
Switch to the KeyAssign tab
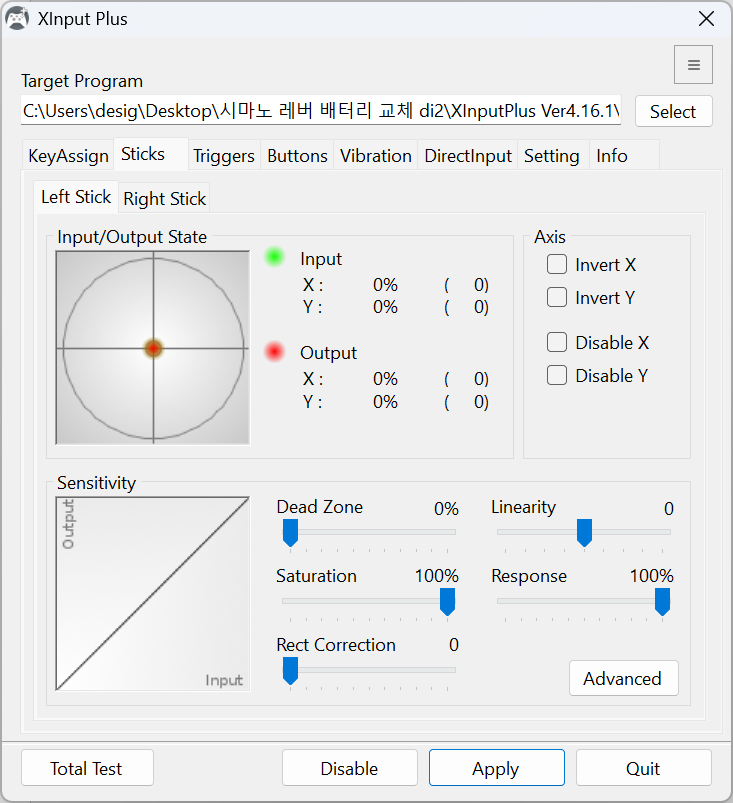click(x=68, y=156)
